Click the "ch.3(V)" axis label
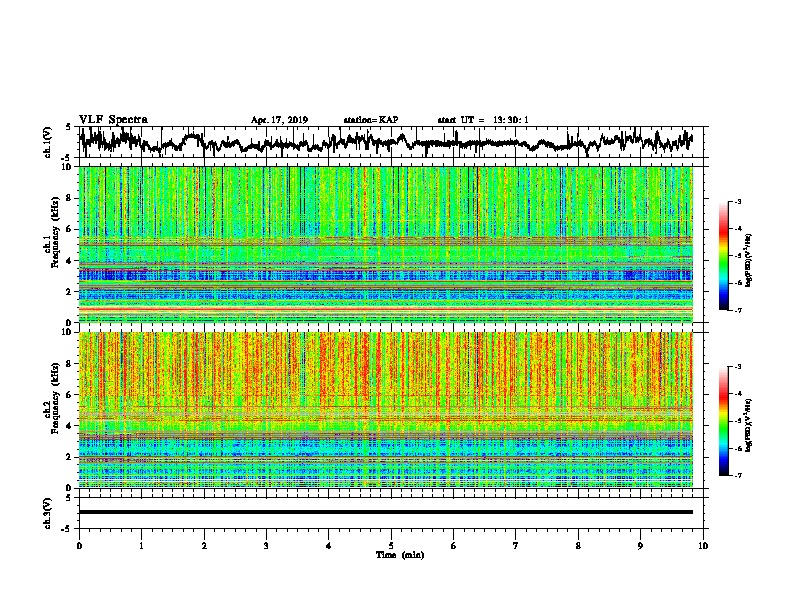The width and height of the screenshot is (792, 612). 47,513
